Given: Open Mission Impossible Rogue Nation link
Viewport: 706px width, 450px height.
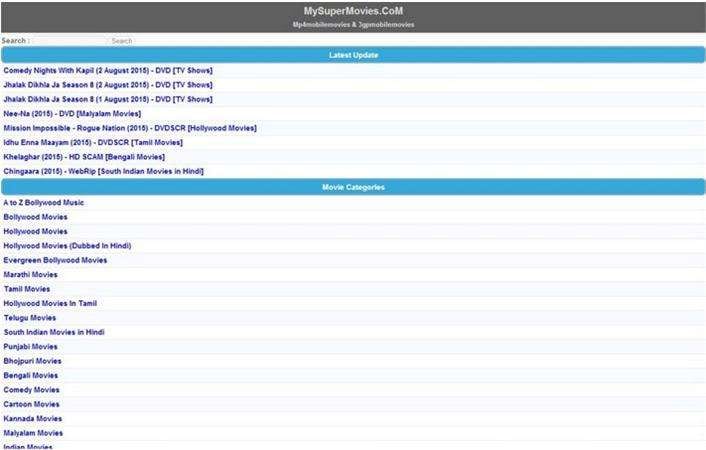Looking at the screenshot, I should [x=130, y=128].
